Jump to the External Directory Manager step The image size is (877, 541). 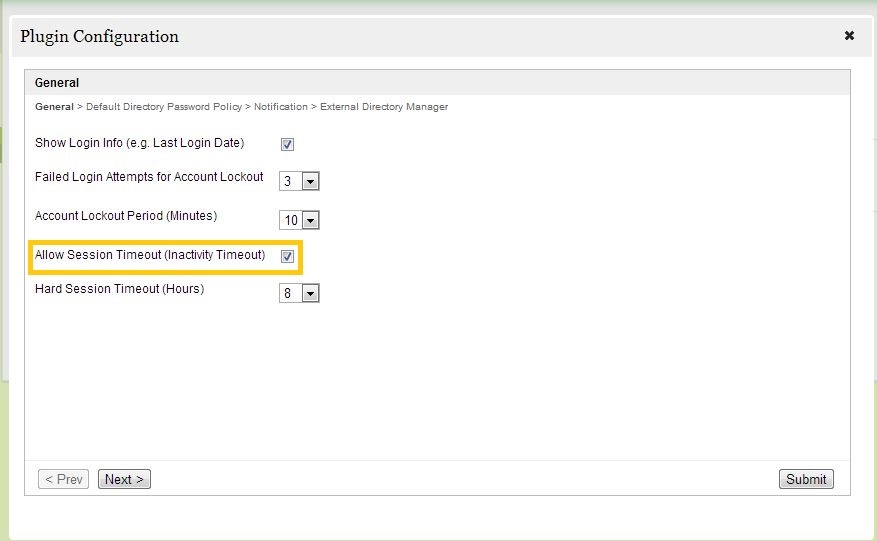pyautogui.click(x=384, y=106)
